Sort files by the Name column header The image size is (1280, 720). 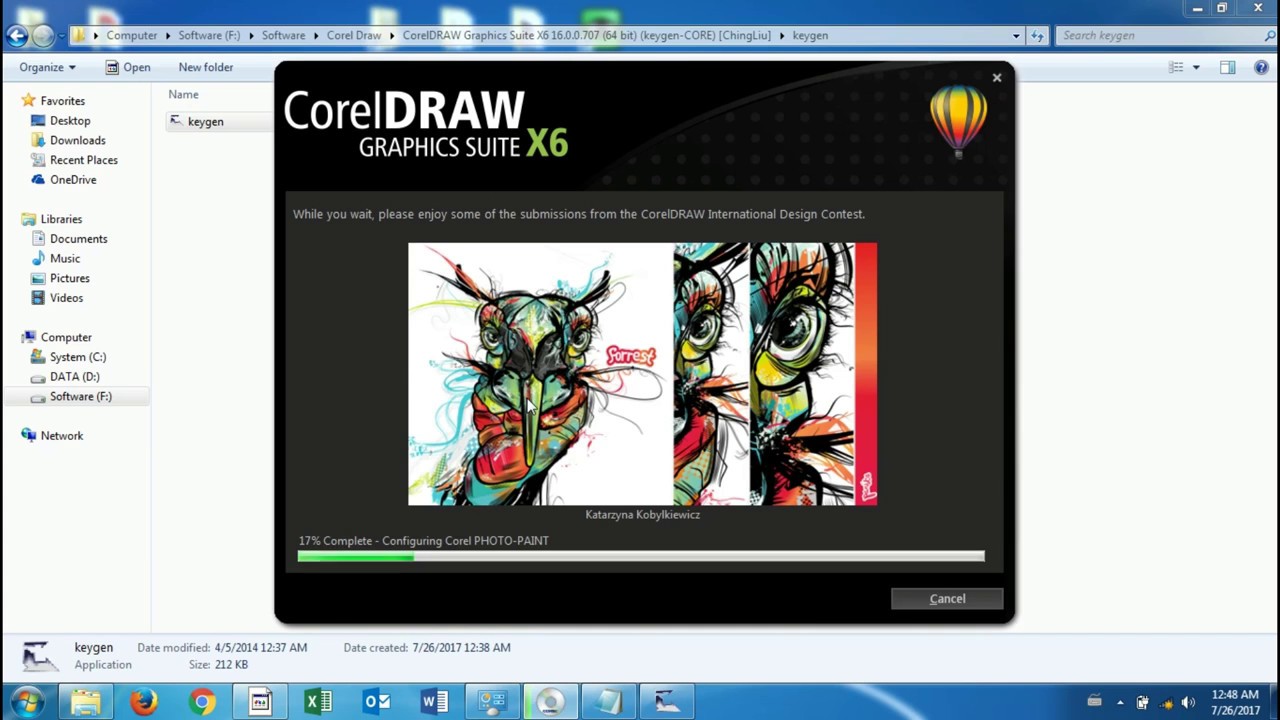[x=183, y=94]
